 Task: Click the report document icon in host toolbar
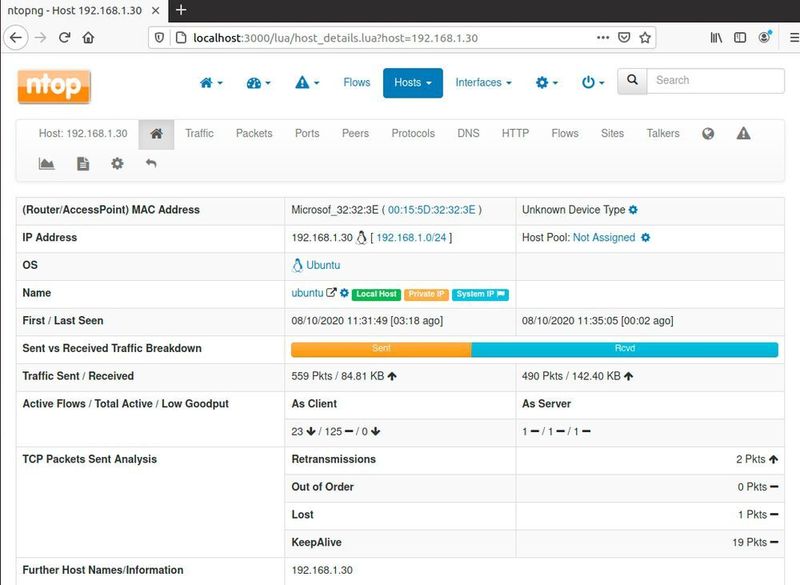click(x=82, y=163)
